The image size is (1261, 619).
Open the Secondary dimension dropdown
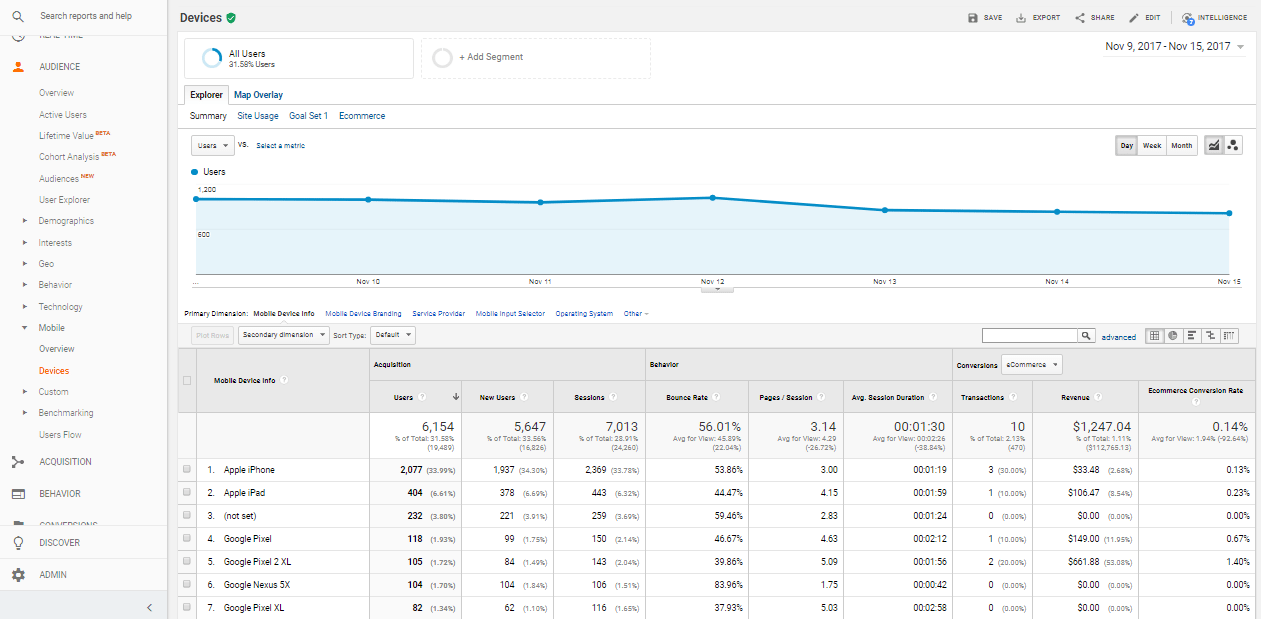pos(284,335)
